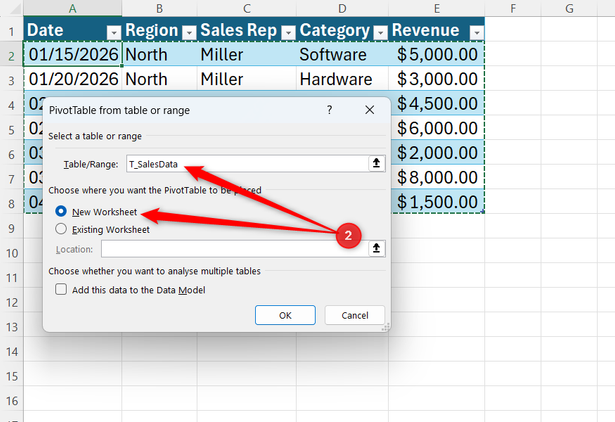Select the $1,500.00 revenue cell

(437, 202)
